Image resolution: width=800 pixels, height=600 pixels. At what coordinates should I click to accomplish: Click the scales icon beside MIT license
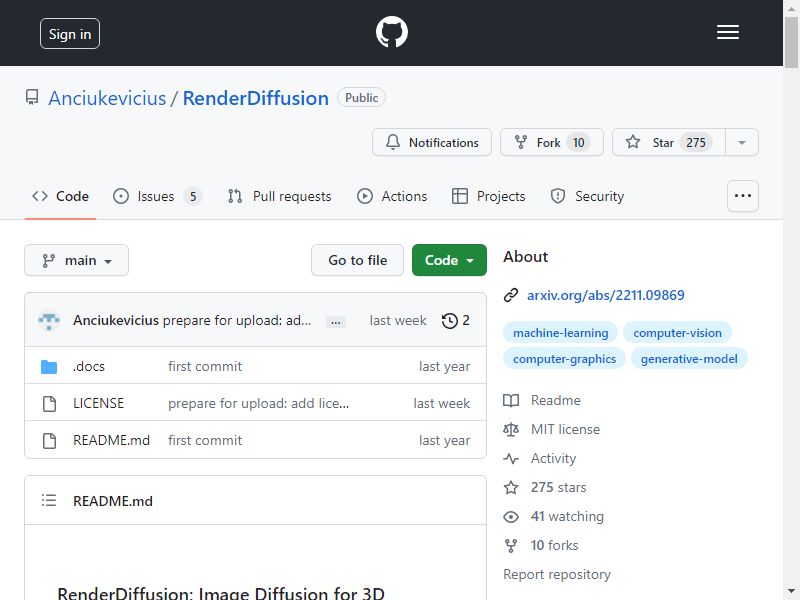point(511,430)
